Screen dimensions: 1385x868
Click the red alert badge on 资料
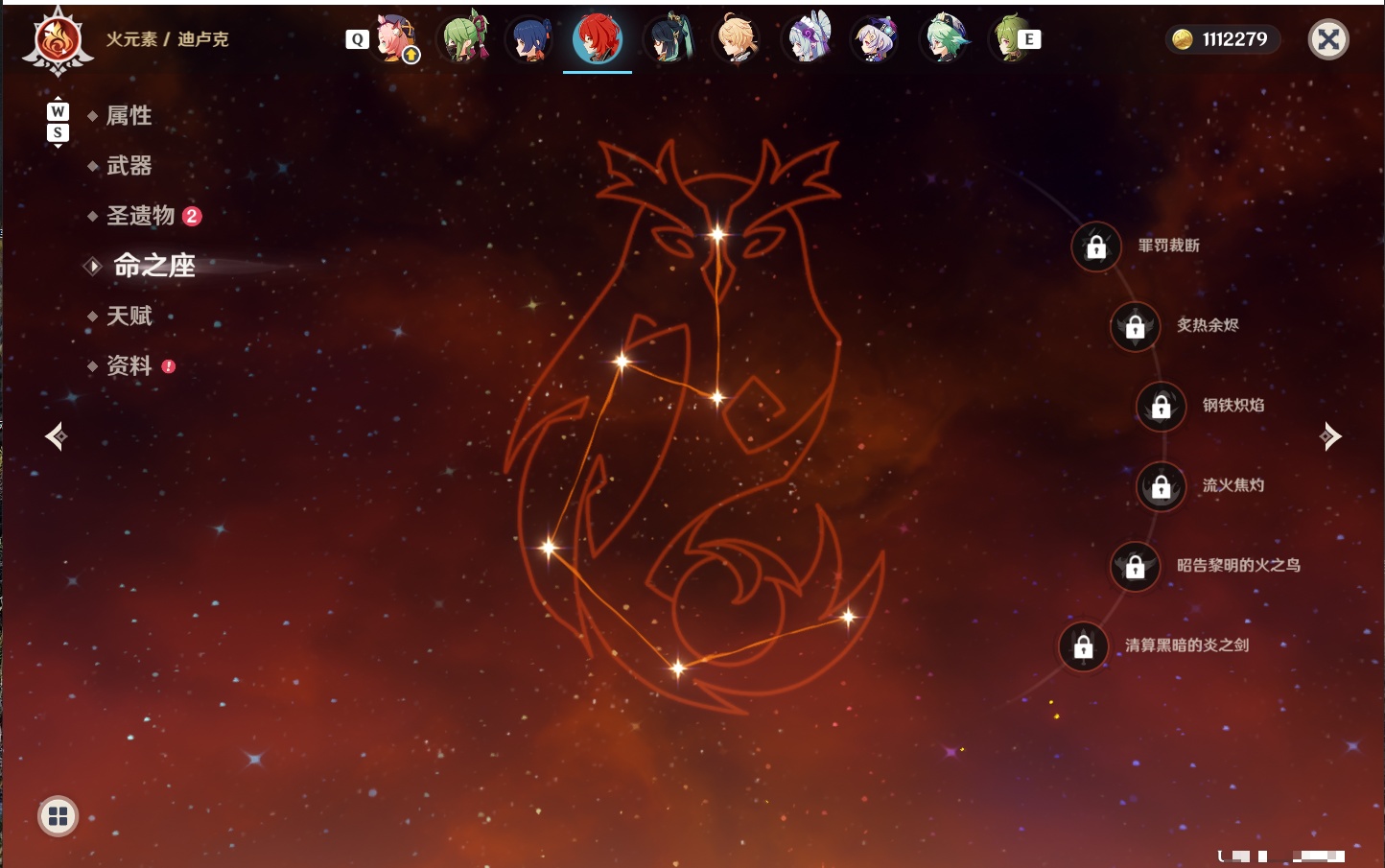point(169,366)
